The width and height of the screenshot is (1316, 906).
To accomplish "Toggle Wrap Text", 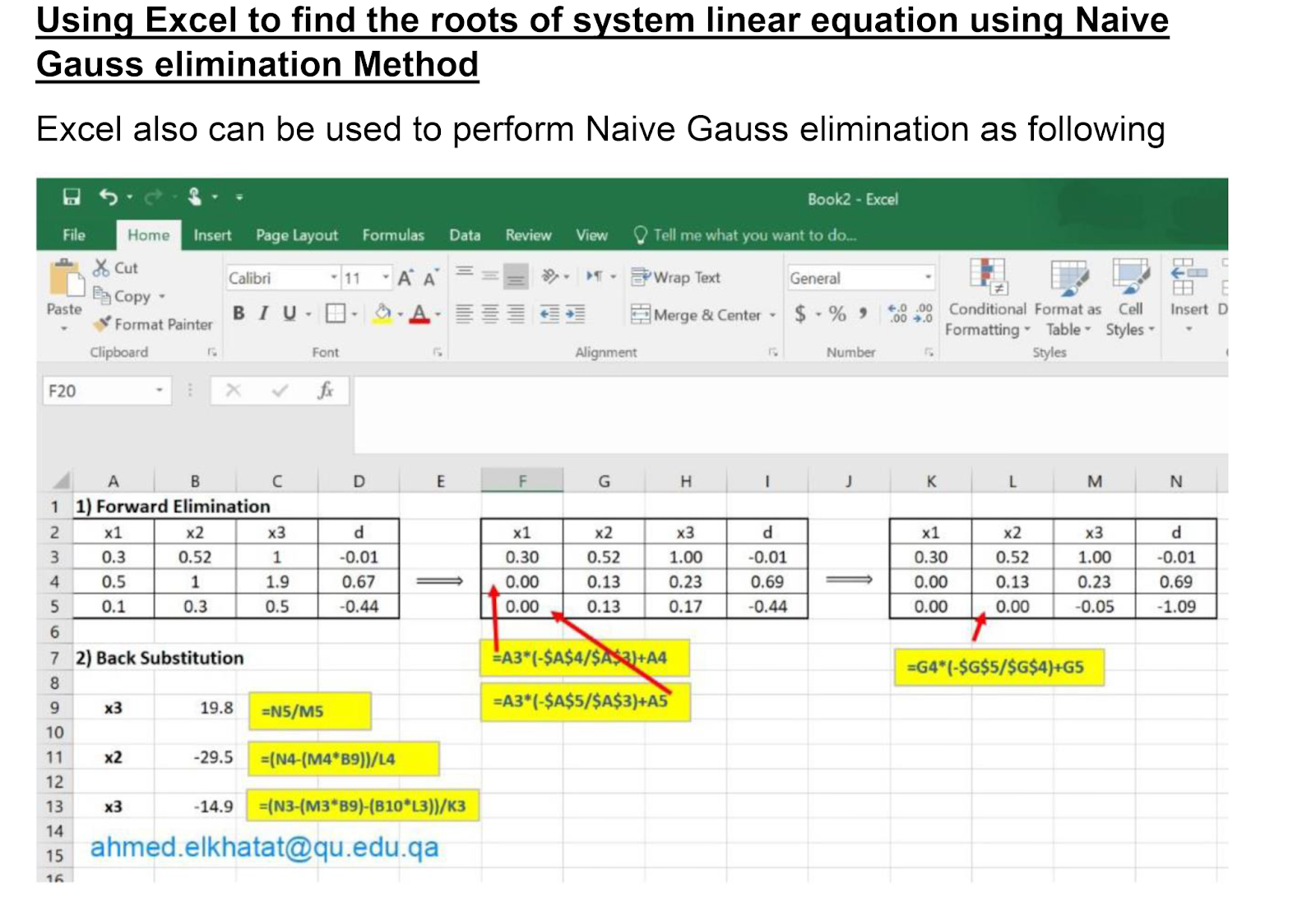I will pos(676,277).
